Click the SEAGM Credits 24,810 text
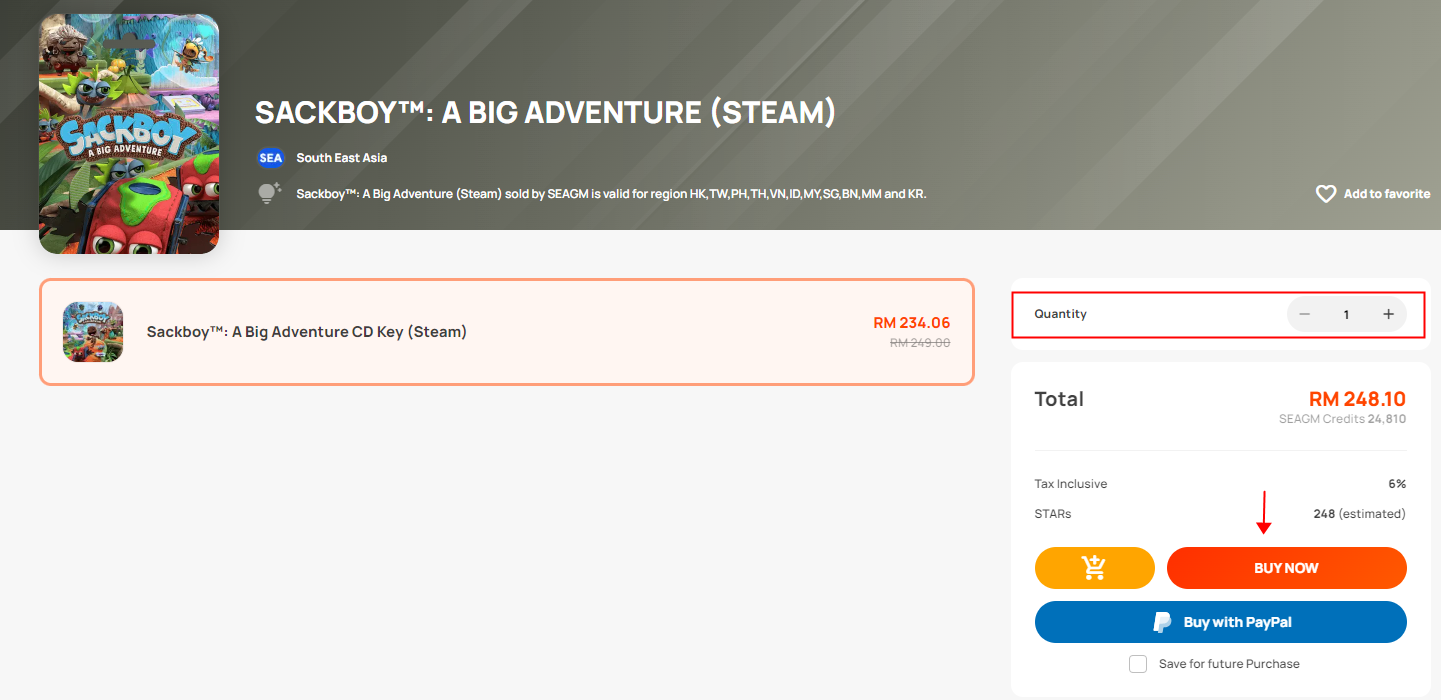Viewport: 1441px width, 700px height. 1342,419
